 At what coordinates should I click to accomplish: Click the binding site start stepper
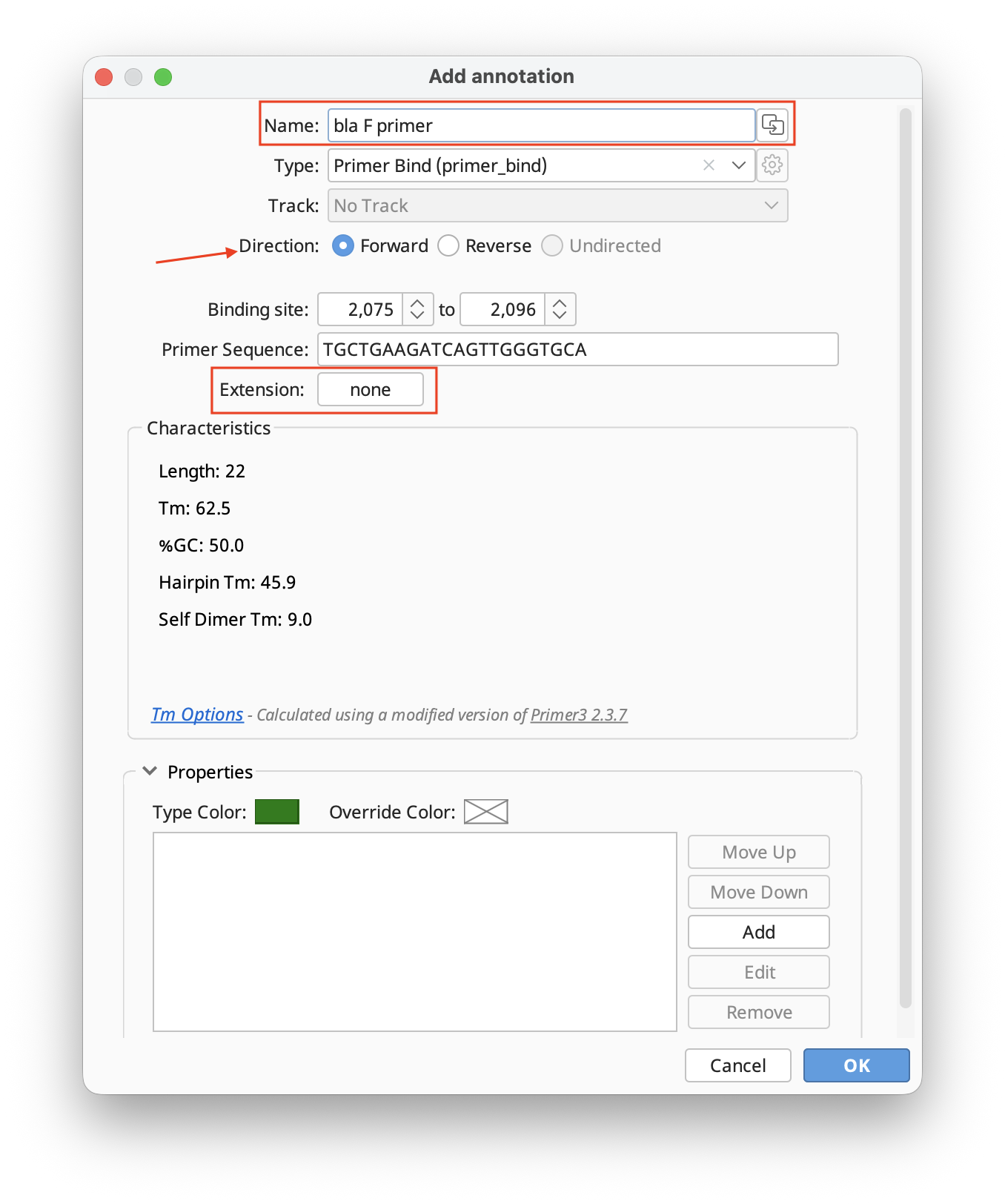tap(417, 309)
